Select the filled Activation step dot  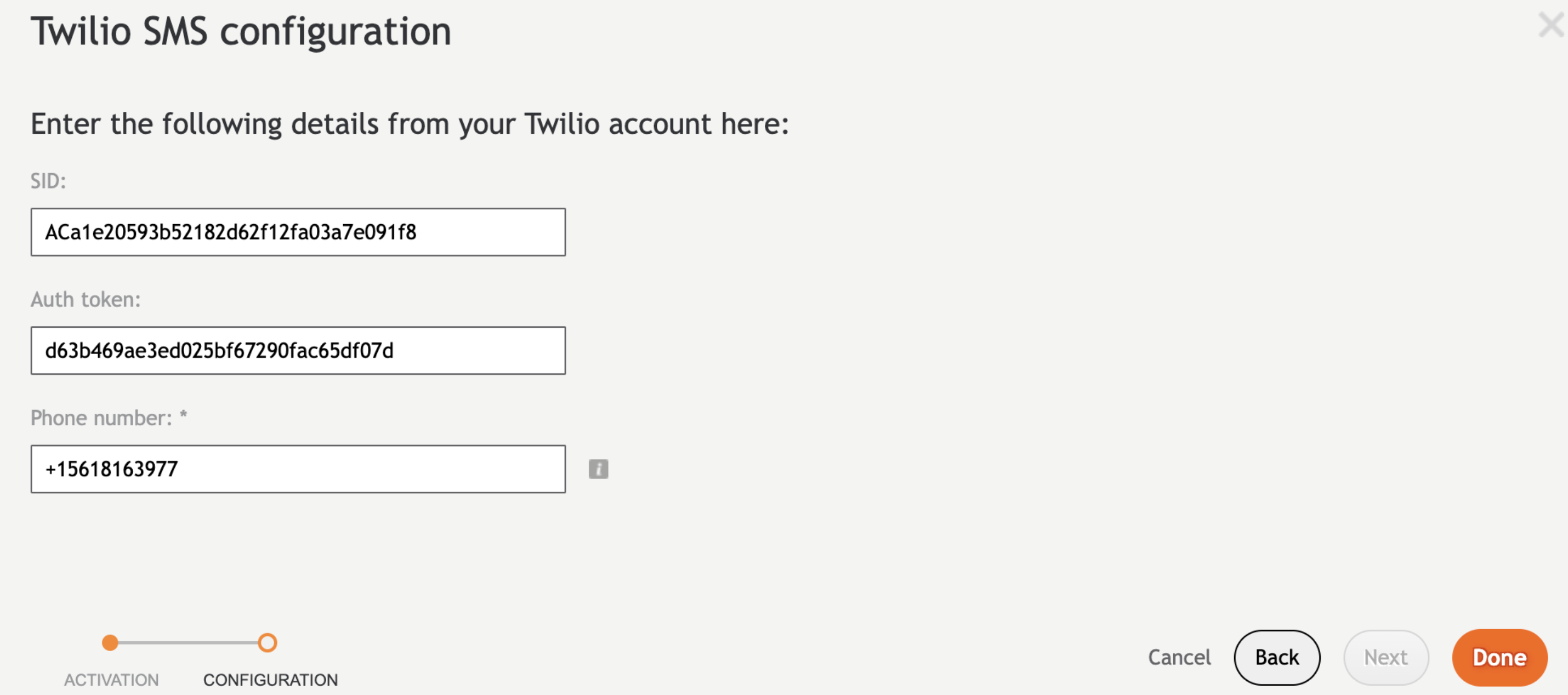click(x=110, y=642)
